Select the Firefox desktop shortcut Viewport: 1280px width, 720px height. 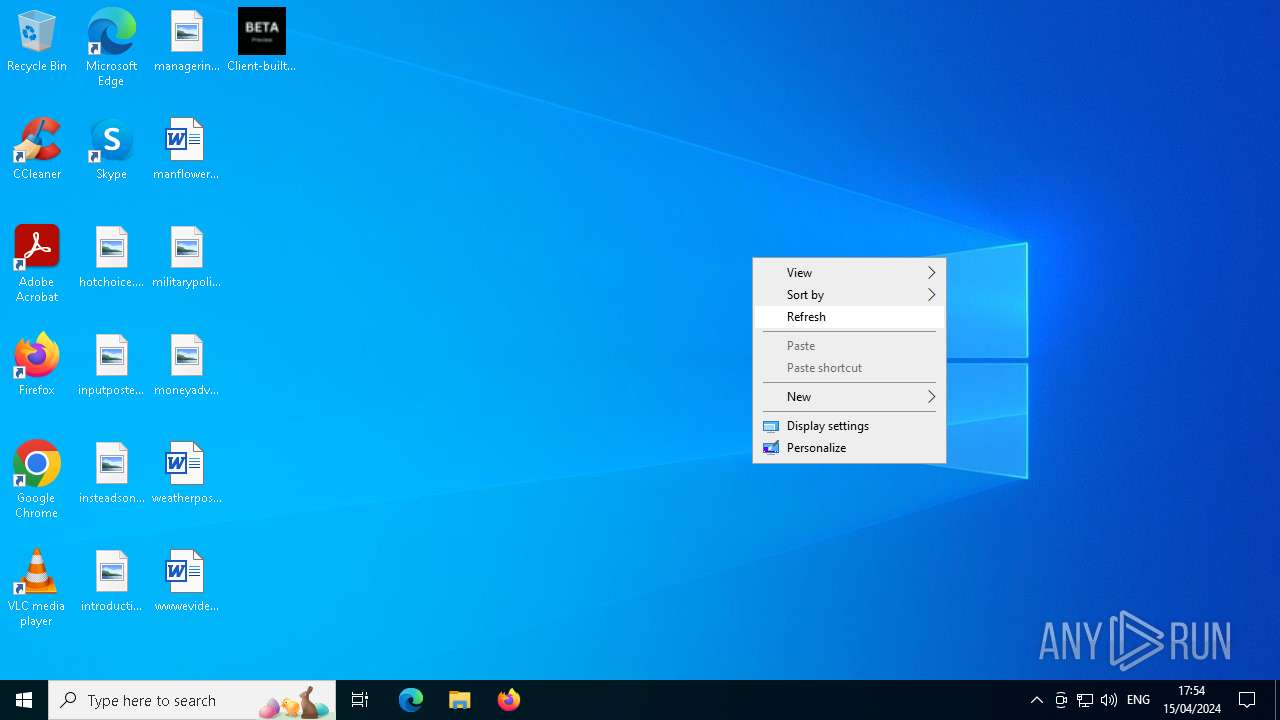[37, 366]
